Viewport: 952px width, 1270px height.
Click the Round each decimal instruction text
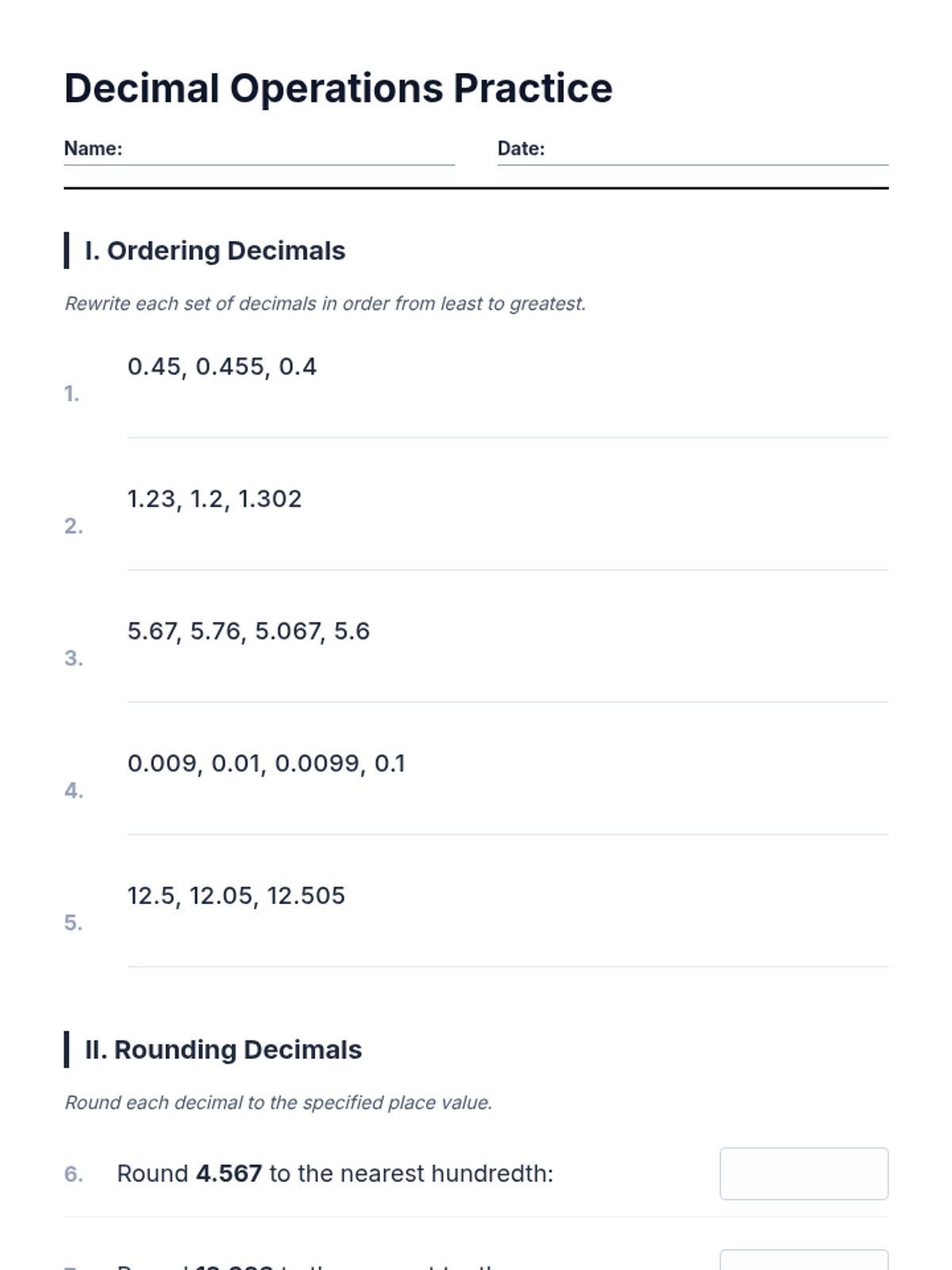coord(278,1103)
